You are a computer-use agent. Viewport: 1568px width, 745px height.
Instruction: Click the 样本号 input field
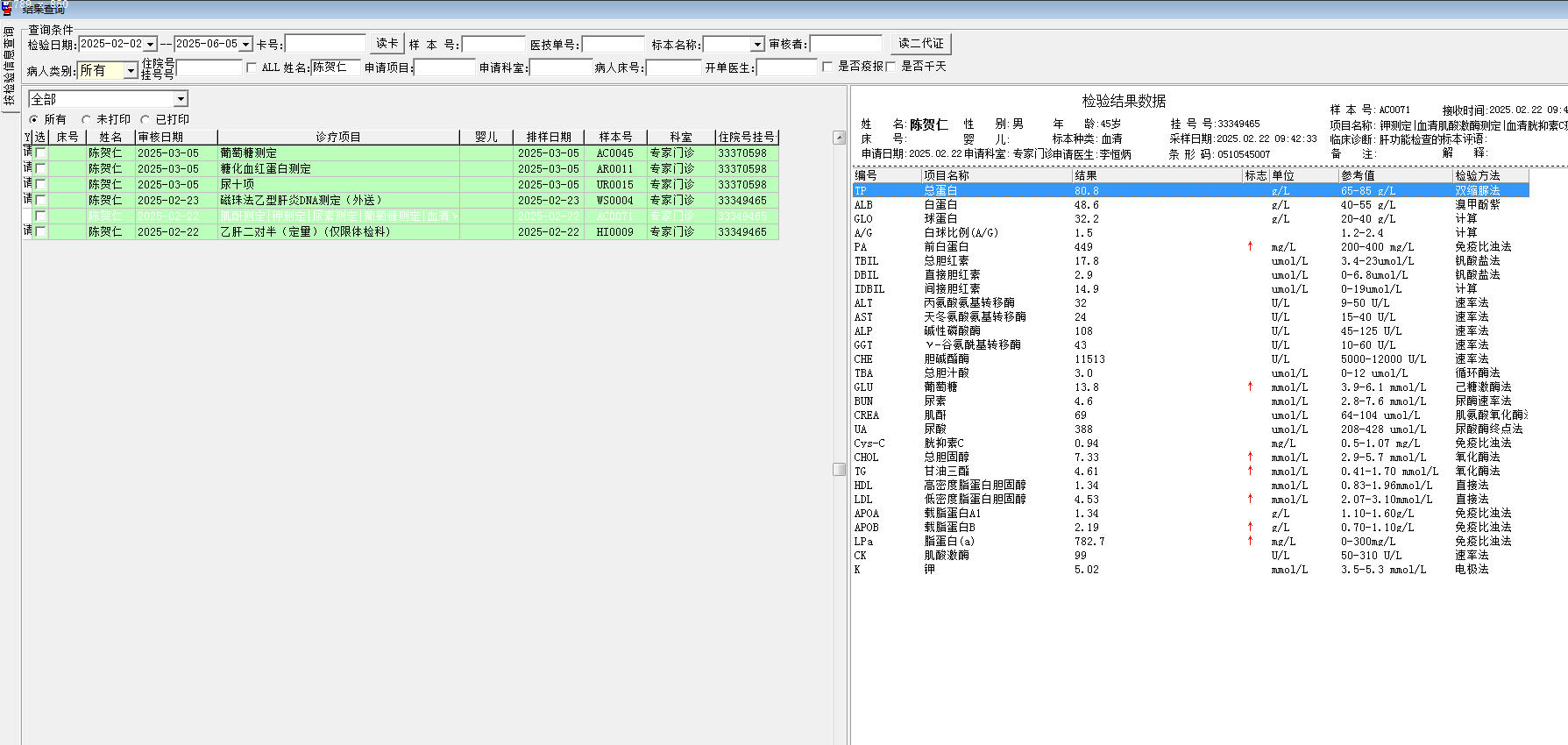pyautogui.click(x=493, y=44)
